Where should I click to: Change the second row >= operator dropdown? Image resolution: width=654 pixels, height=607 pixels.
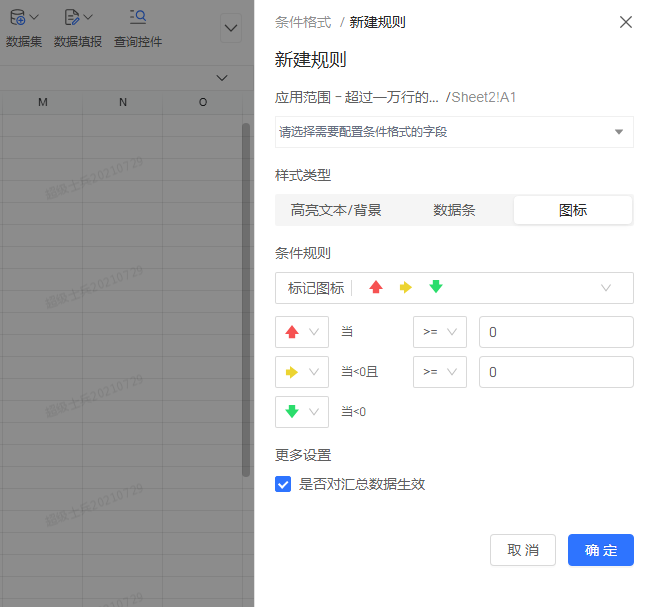tap(439, 372)
